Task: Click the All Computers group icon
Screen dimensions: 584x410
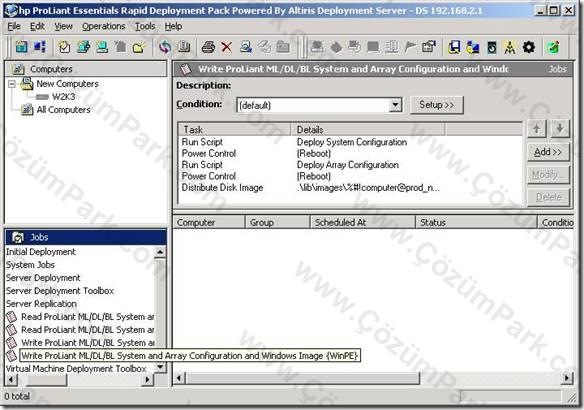Action: tap(27, 109)
